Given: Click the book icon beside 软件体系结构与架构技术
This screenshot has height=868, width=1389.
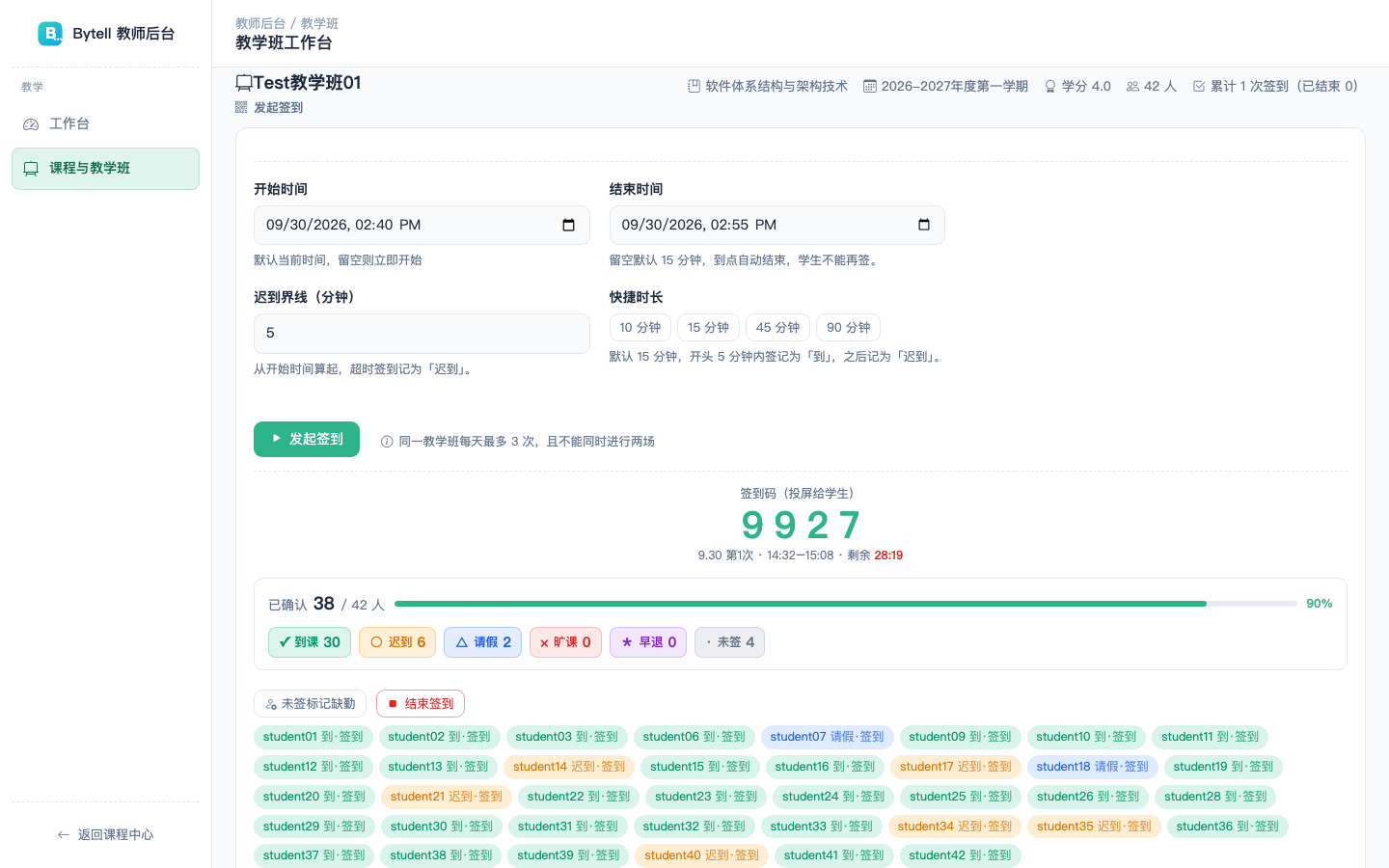Looking at the screenshot, I should pos(694,86).
